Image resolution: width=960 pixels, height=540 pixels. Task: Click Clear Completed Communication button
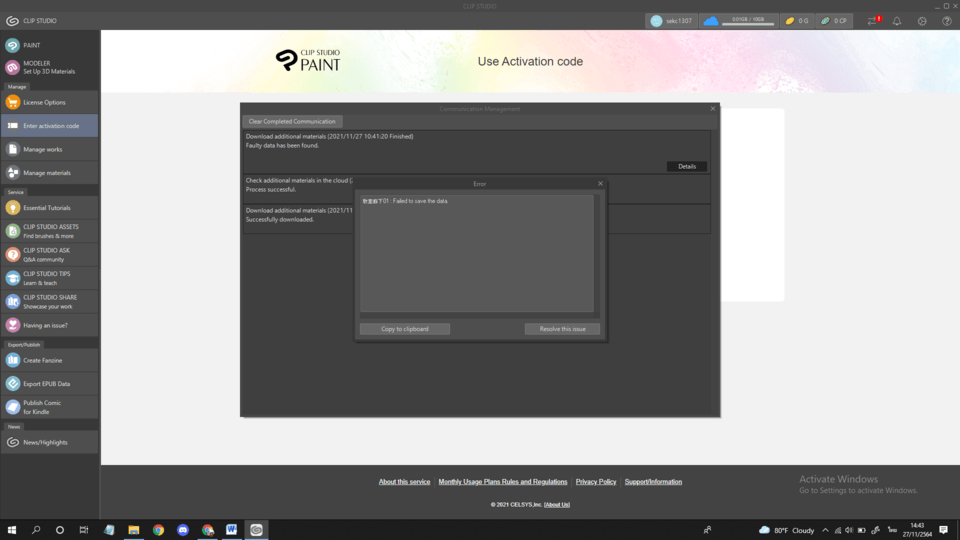[x=292, y=121]
